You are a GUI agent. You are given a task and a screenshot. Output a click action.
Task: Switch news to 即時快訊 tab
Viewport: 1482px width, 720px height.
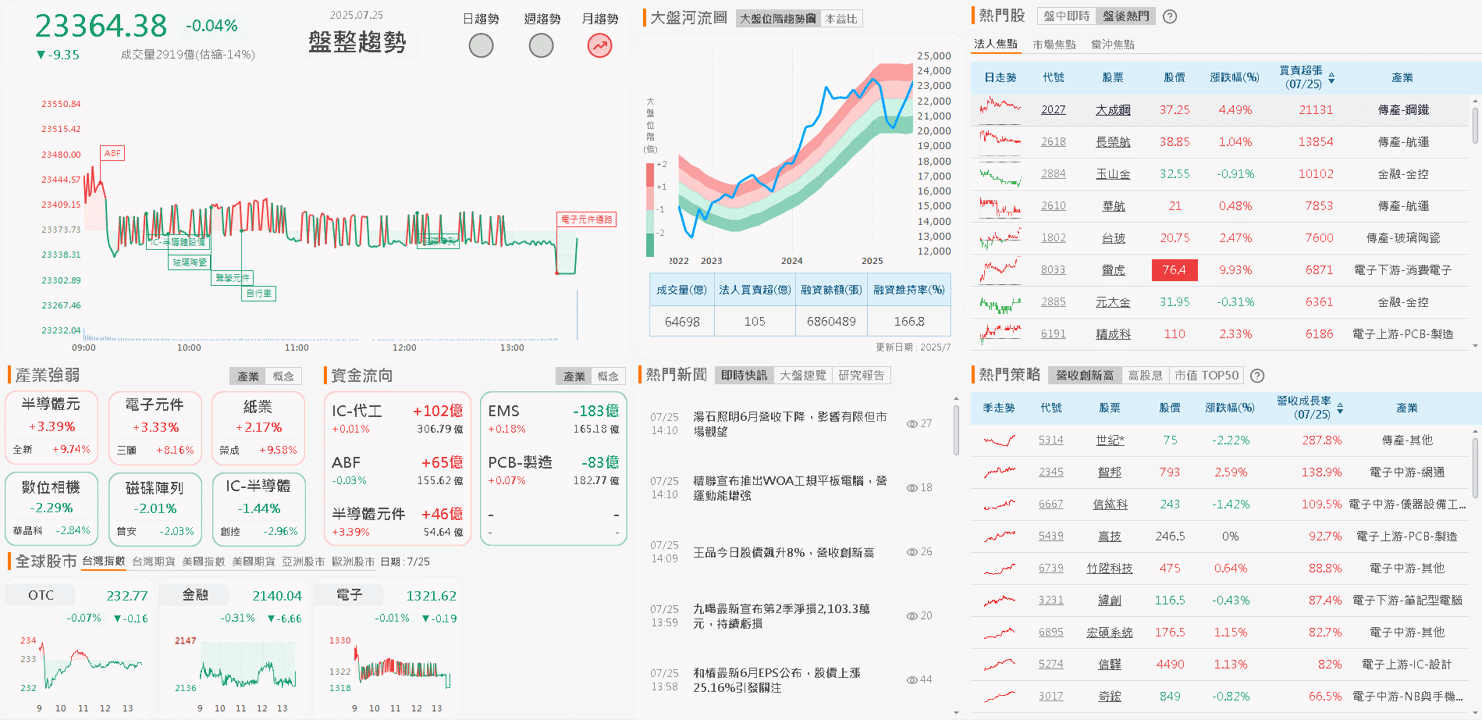744,375
